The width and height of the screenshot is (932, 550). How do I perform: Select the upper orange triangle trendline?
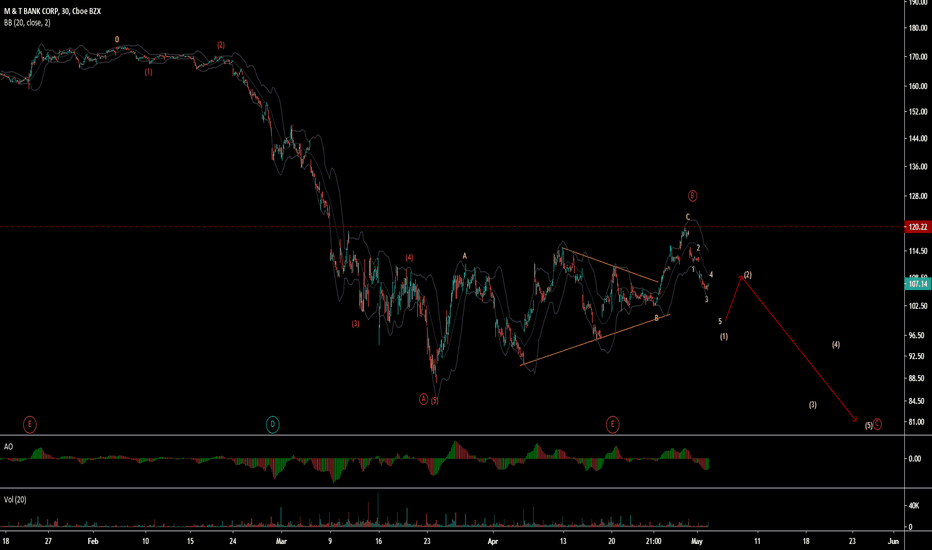pos(610,265)
